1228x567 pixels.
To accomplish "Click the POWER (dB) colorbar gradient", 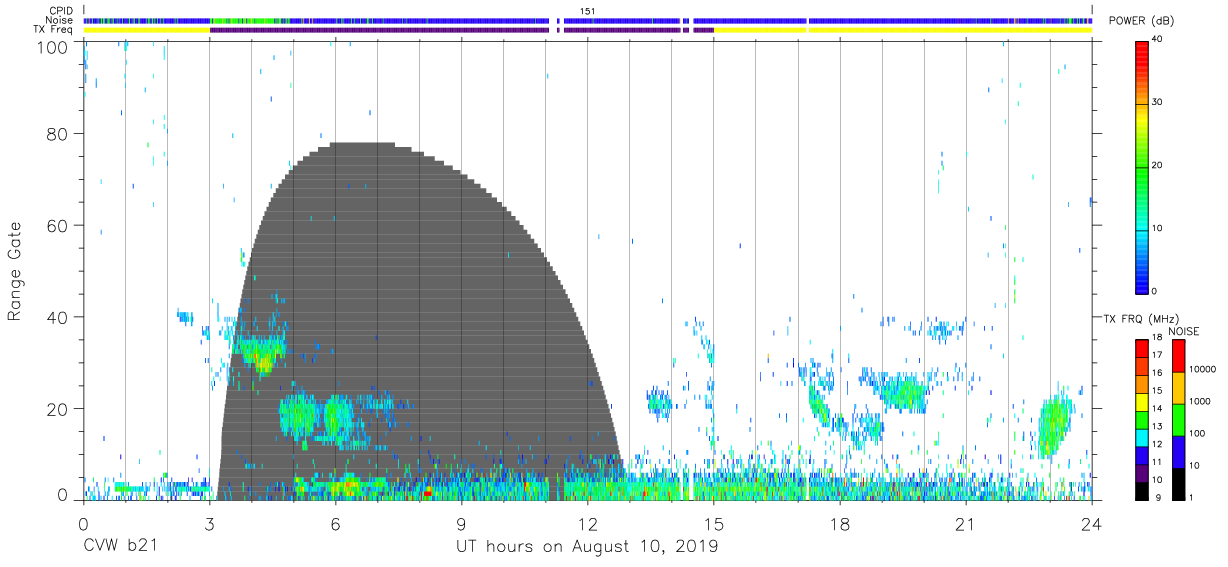I will click(x=1141, y=167).
